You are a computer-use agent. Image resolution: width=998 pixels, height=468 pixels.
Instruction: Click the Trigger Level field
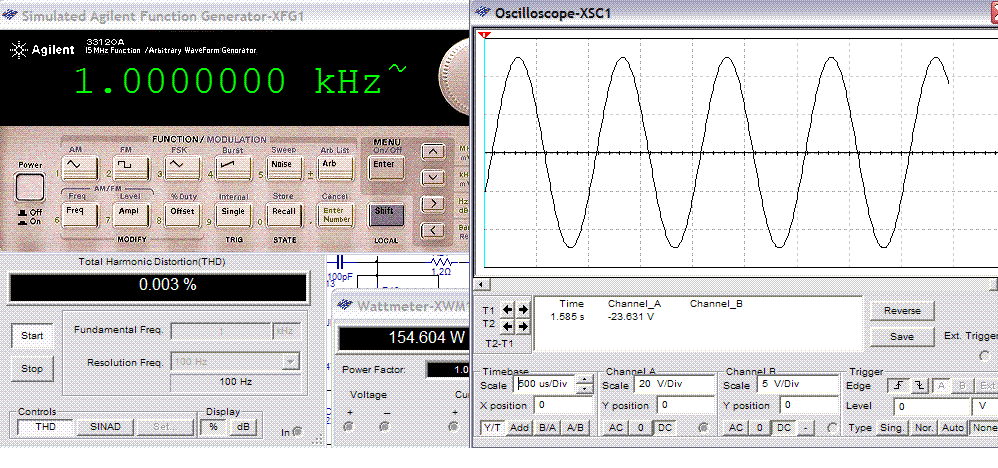[x=931, y=406]
